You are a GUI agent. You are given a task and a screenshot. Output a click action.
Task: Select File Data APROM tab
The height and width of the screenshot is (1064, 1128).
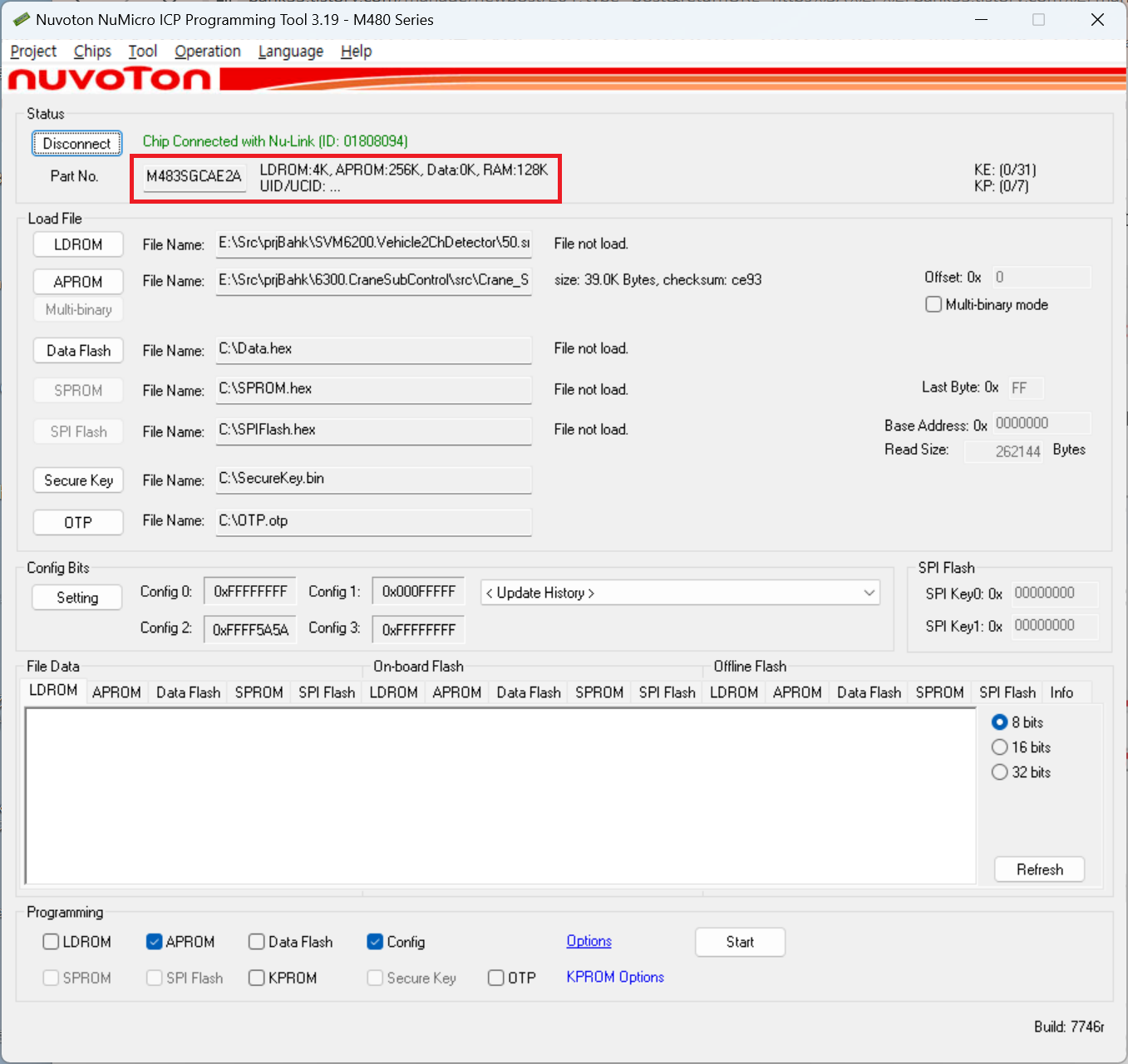point(116,692)
